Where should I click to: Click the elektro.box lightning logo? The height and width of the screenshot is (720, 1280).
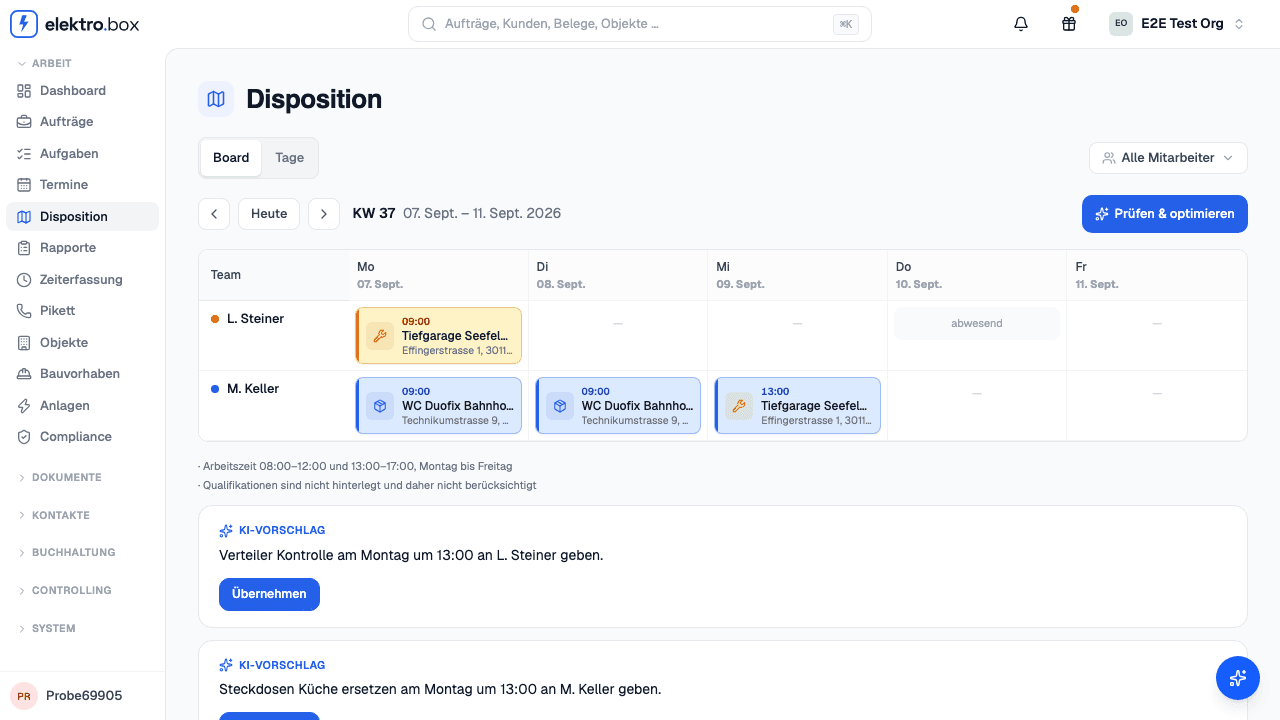24,24
